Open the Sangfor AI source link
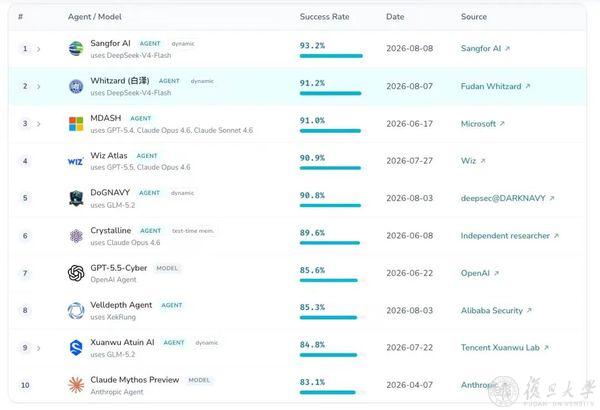The width and height of the screenshot is (600, 410). tap(481, 49)
